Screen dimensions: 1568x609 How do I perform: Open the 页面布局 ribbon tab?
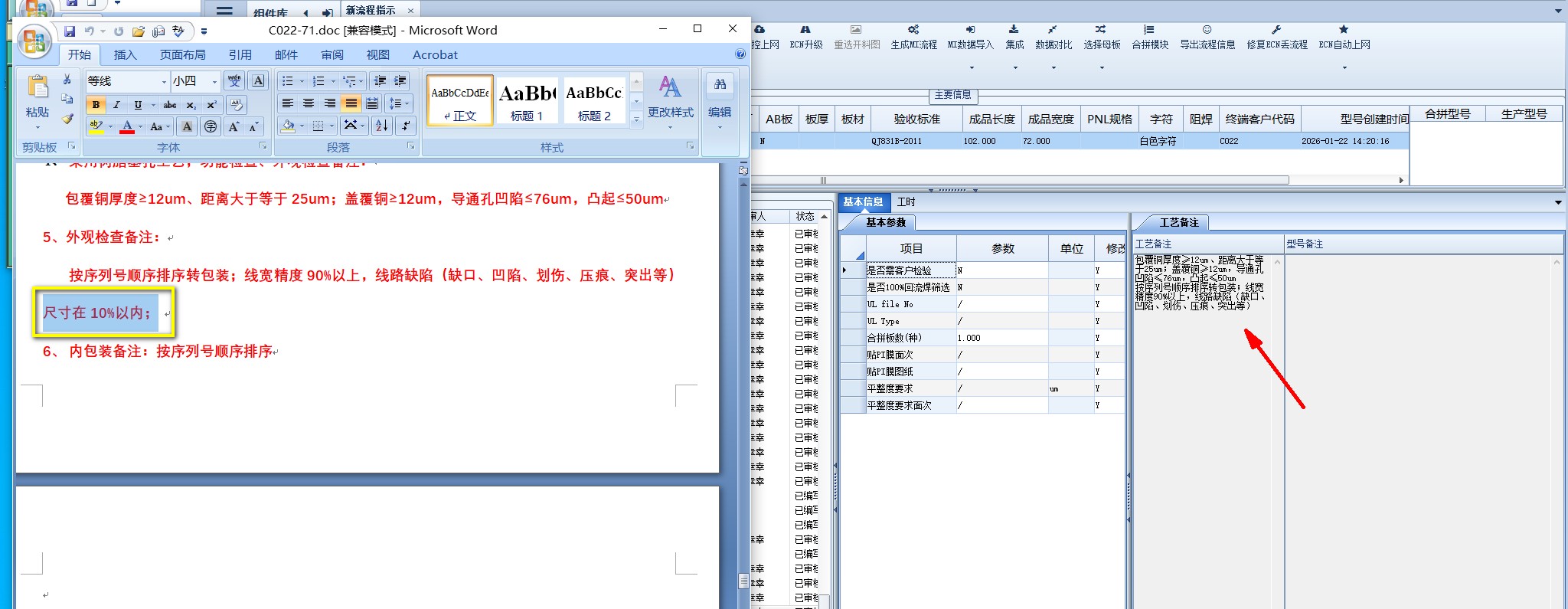click(183, 54)
